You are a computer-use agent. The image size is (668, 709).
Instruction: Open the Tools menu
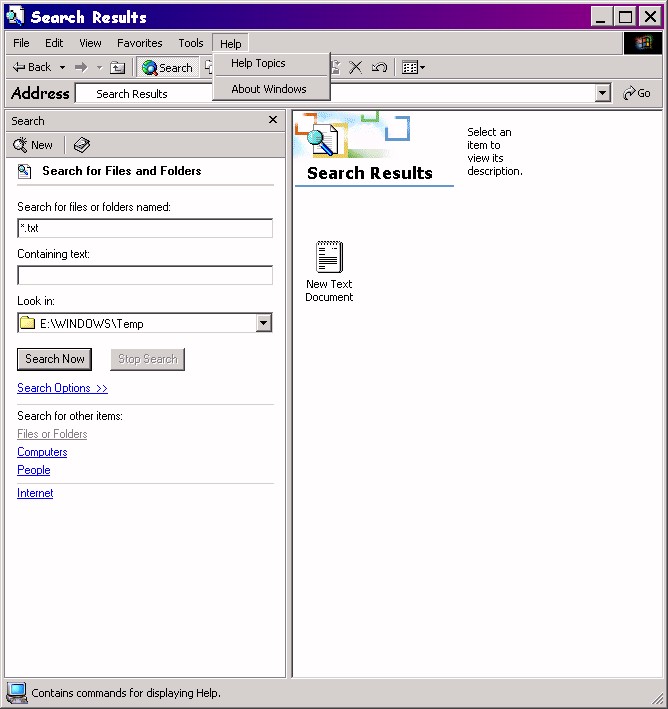click(x=190, y=43)
